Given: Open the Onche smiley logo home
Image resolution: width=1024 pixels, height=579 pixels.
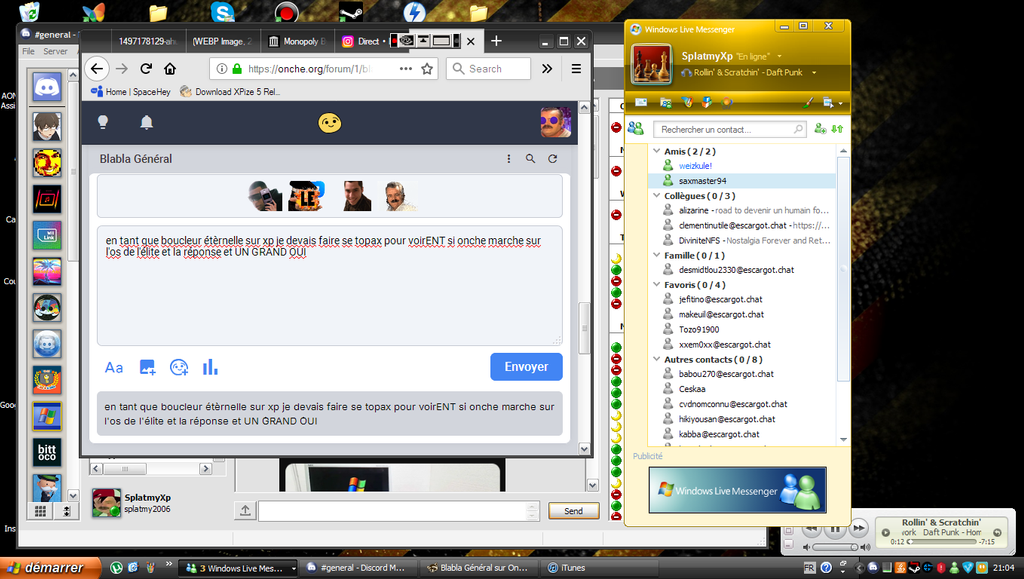Looking at the screenshot, I should click(330, 123).
